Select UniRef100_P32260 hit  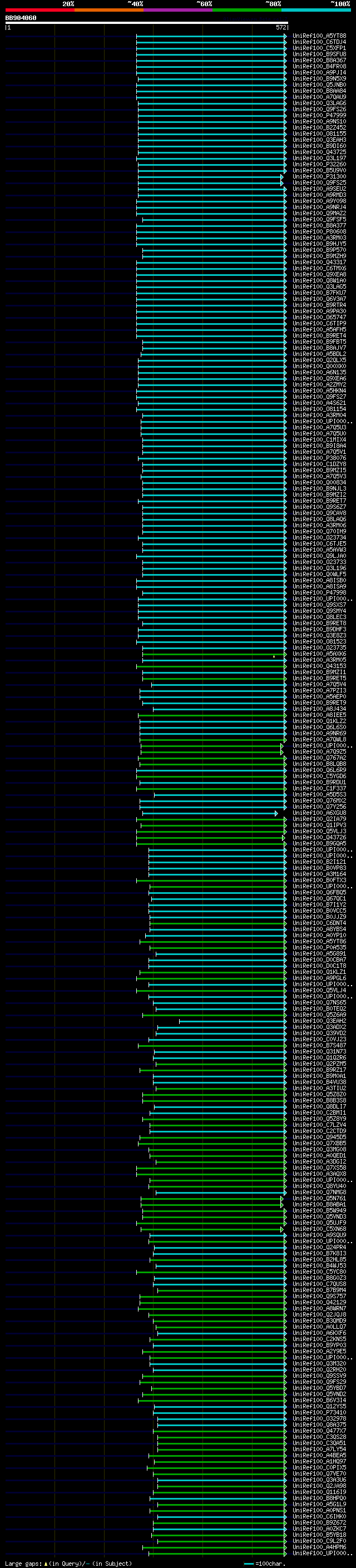tap(319, 164)
